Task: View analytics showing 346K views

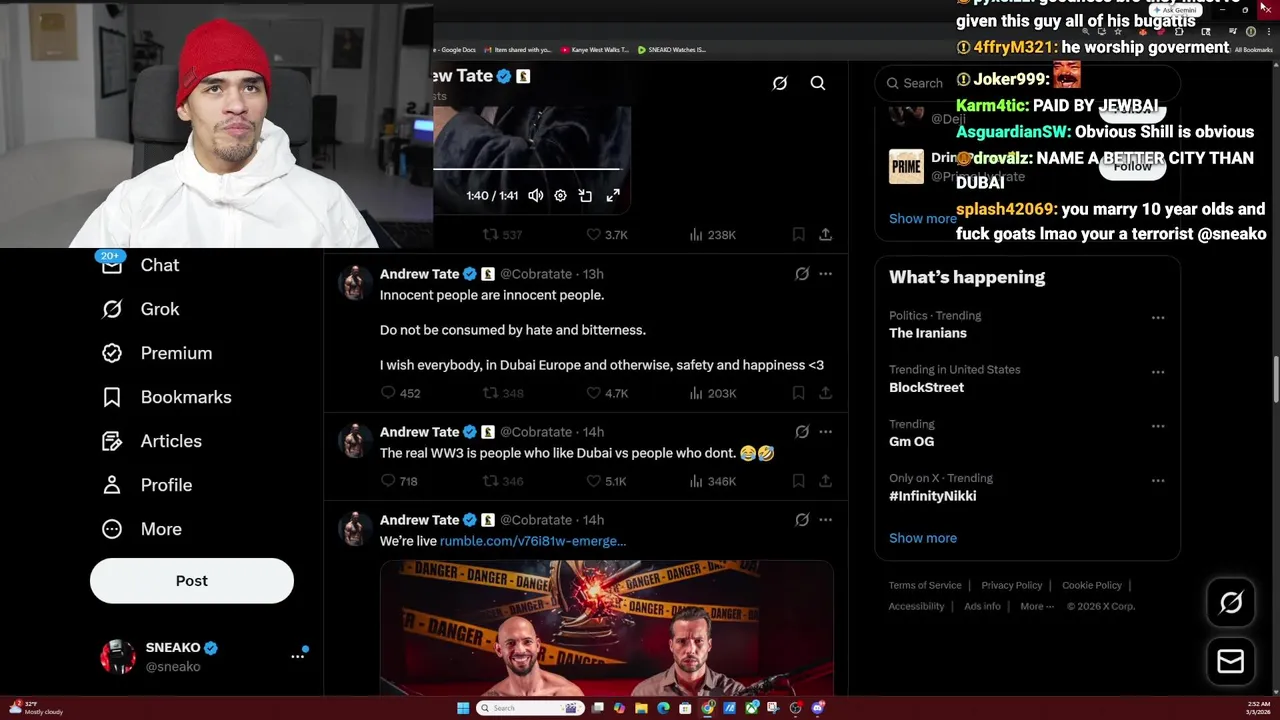Action: click(x=712, y=481)
